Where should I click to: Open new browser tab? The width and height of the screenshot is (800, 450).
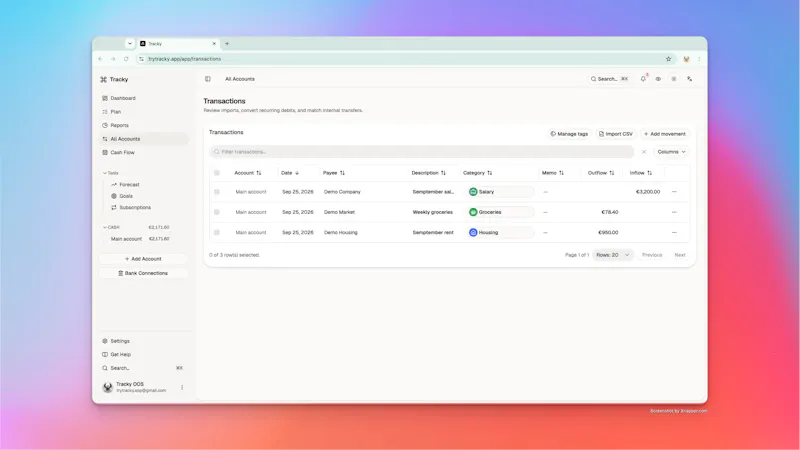[227, 44]
